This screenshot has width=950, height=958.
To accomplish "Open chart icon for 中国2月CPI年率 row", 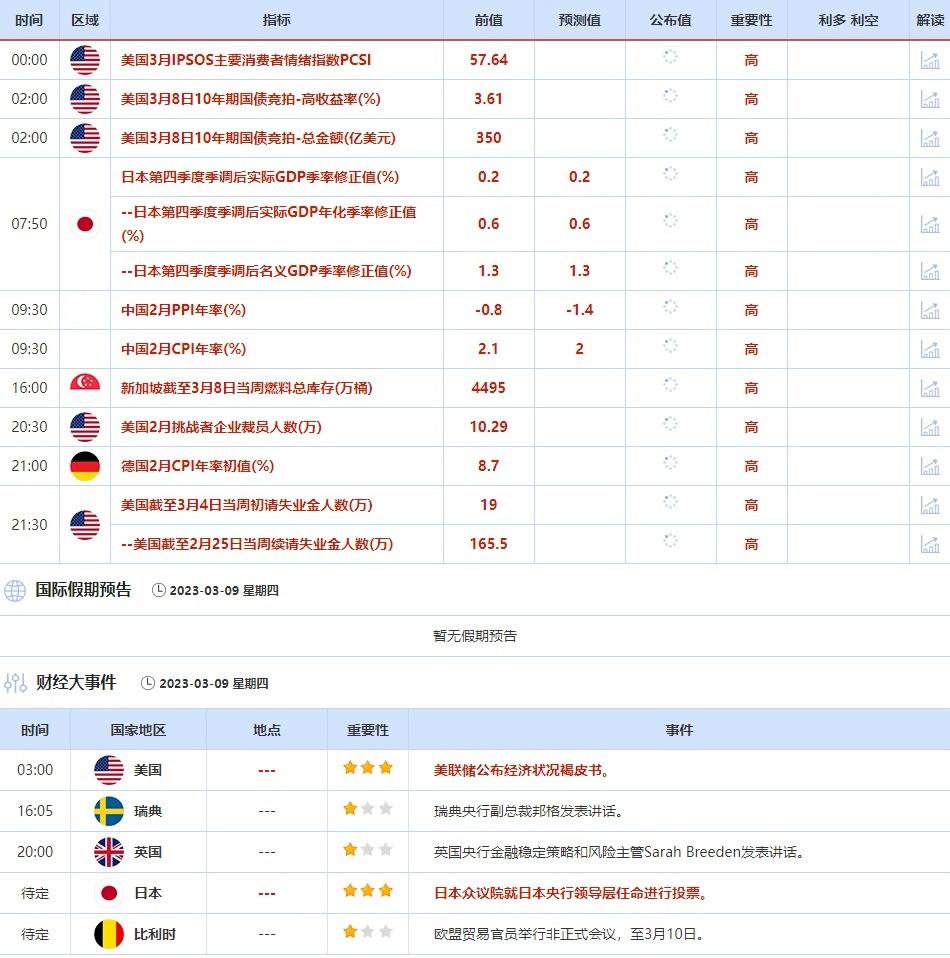I will (930, 349).
